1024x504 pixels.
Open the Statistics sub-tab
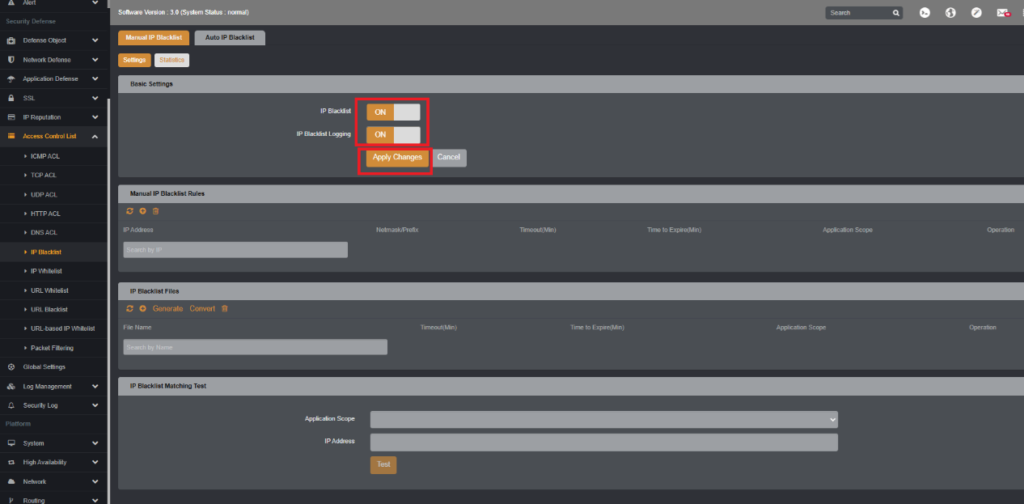tap(172, 60)
